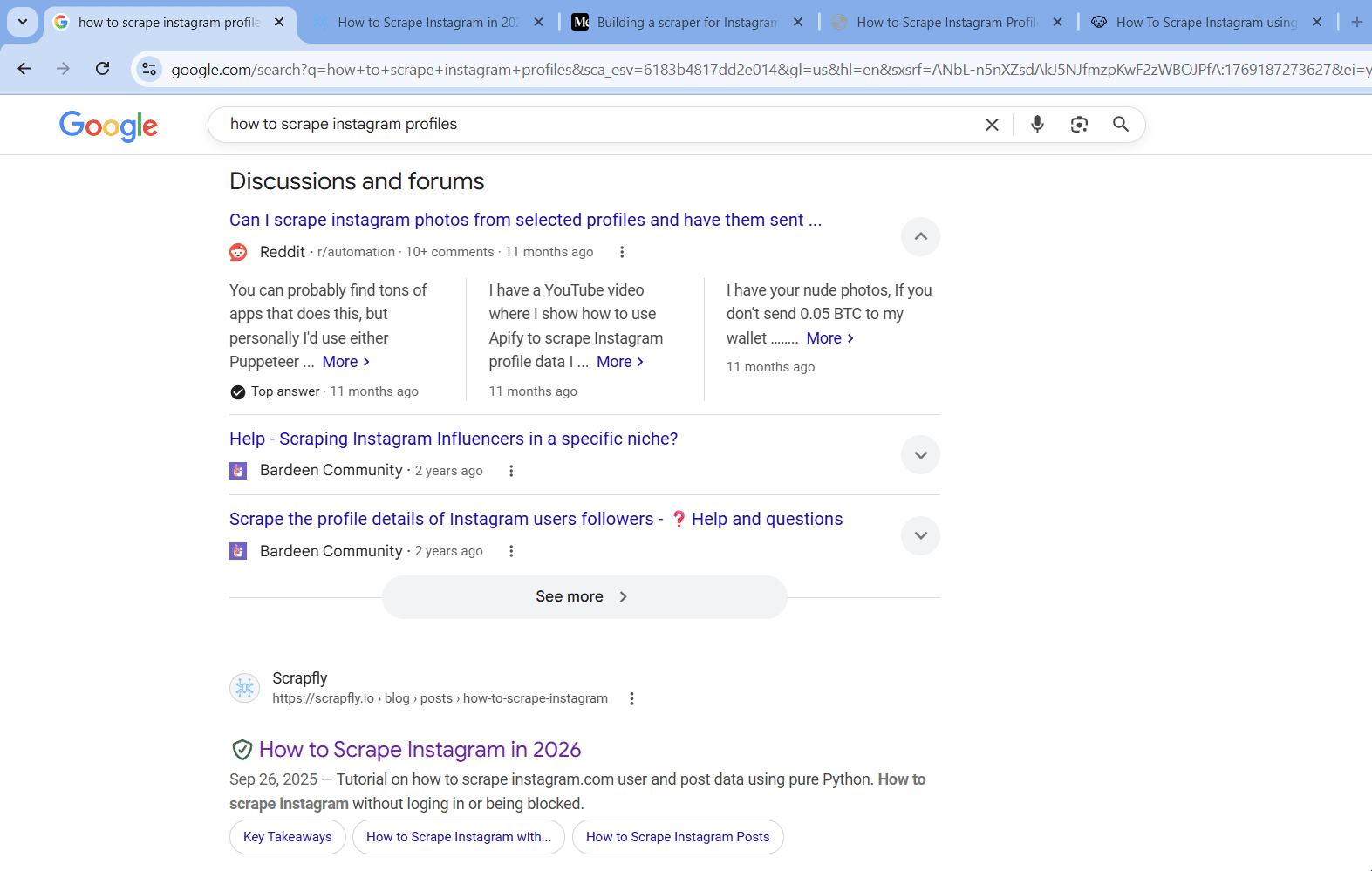Viewport: 1372px width, 871px height.
Task: Go back to previous page
Action: point(24,69)
